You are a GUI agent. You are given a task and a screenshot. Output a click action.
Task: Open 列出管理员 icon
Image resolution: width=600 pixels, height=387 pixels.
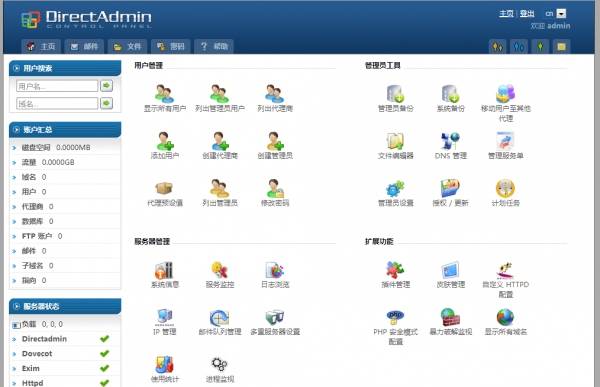[x=220, y=188]
